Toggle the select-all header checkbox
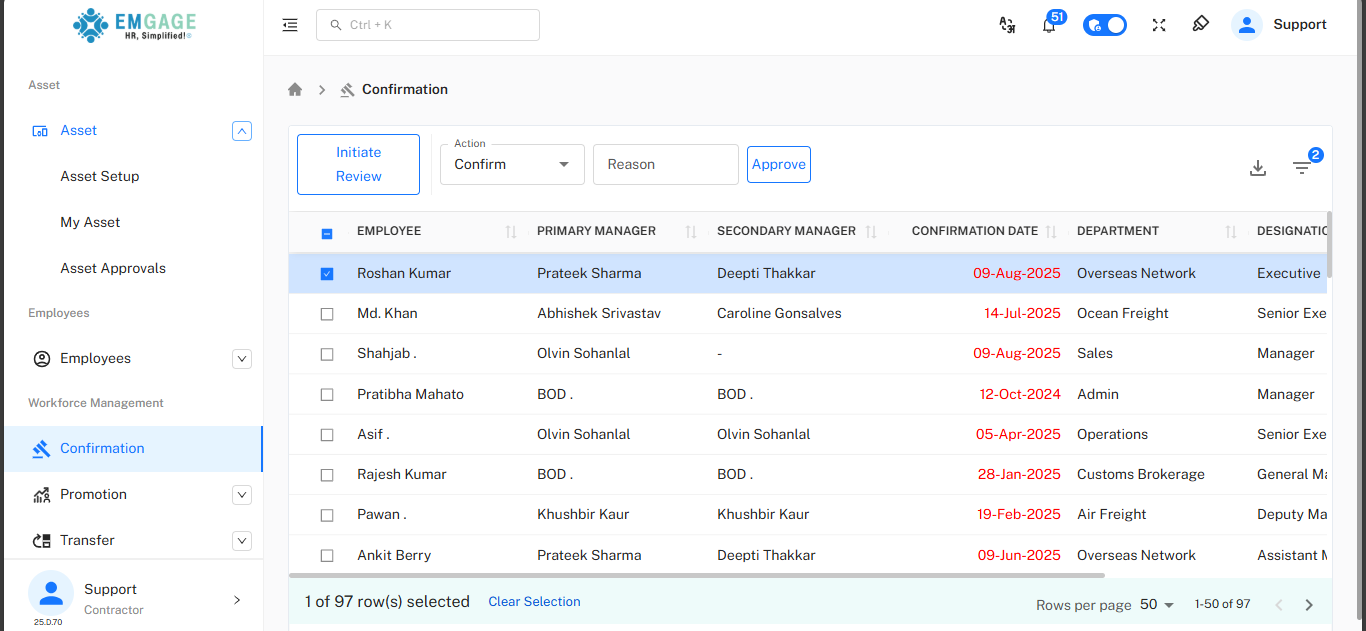1366x631 pixels. [327, 233]
